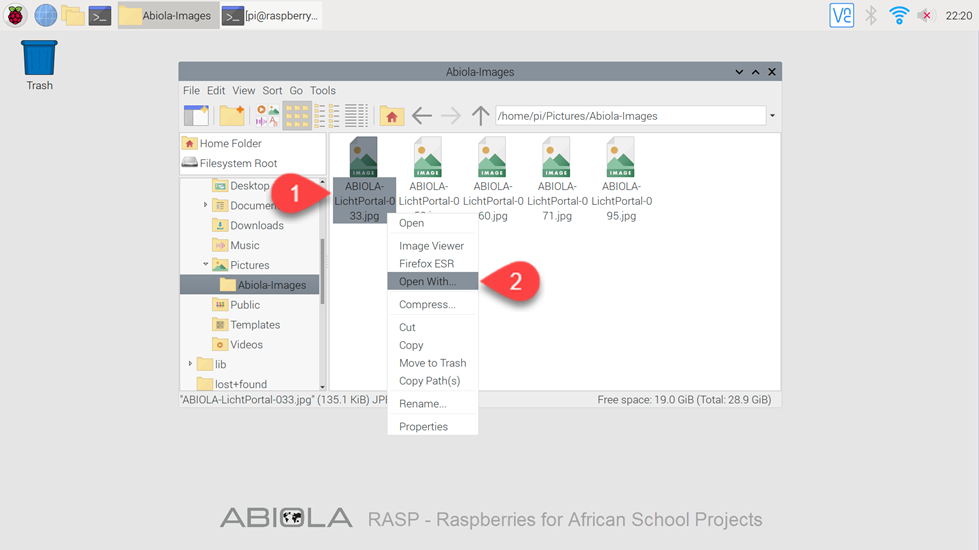
Task: Expand the lib folder in tree
Action: [x=190, y=364]
